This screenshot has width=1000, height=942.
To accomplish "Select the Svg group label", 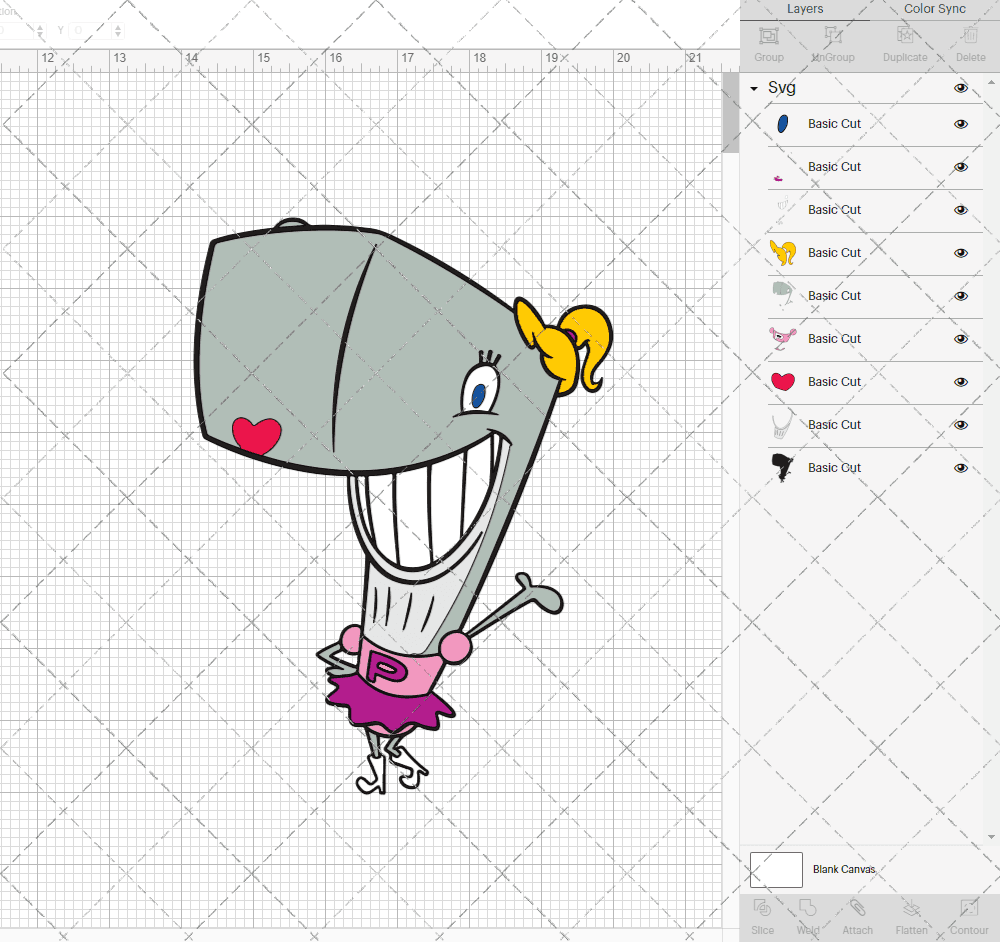I will click(x=781, y=87).
